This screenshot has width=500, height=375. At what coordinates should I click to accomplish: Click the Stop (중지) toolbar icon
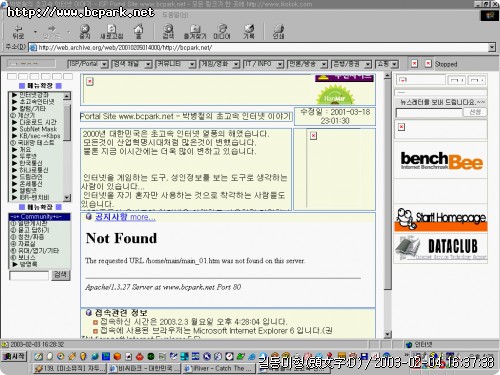pos(85,31)
